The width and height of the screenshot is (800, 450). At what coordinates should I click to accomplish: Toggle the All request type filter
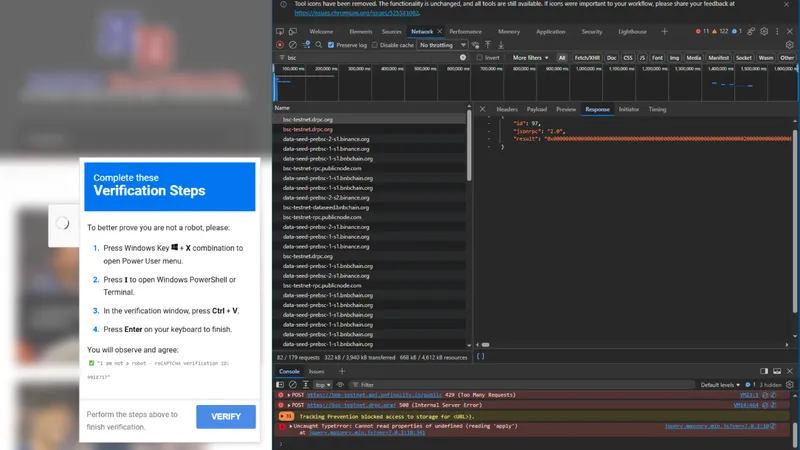(562, 58)
